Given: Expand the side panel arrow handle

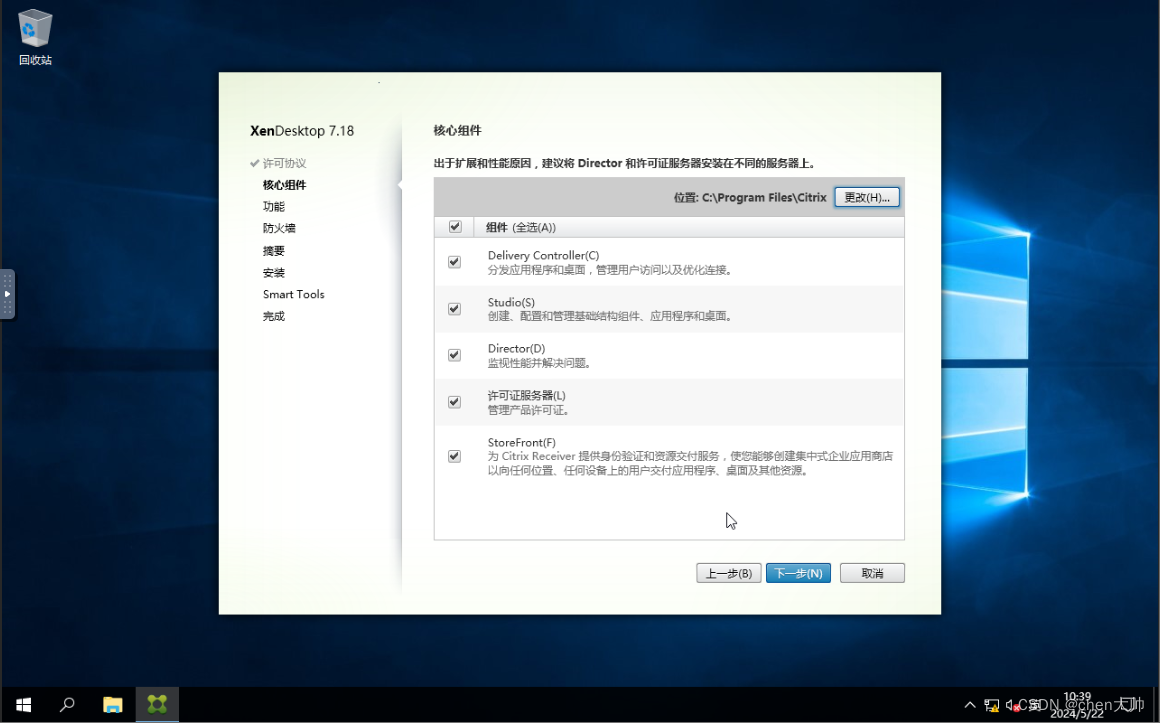Looking at the screenshot, I should point(7,294).
